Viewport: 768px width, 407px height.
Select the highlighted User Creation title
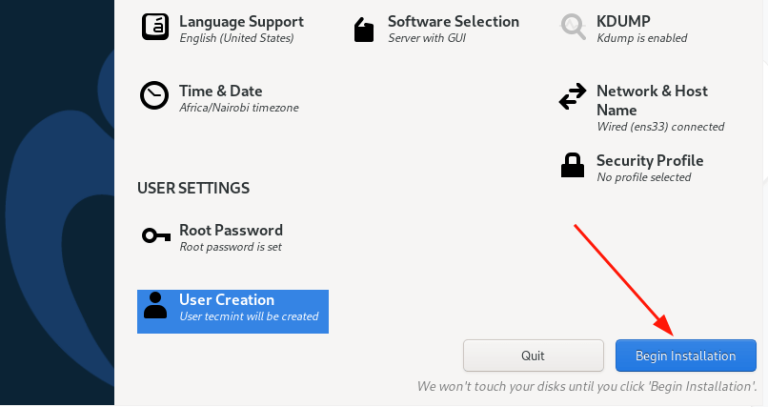pyautogui.click(x=226, y=299)
